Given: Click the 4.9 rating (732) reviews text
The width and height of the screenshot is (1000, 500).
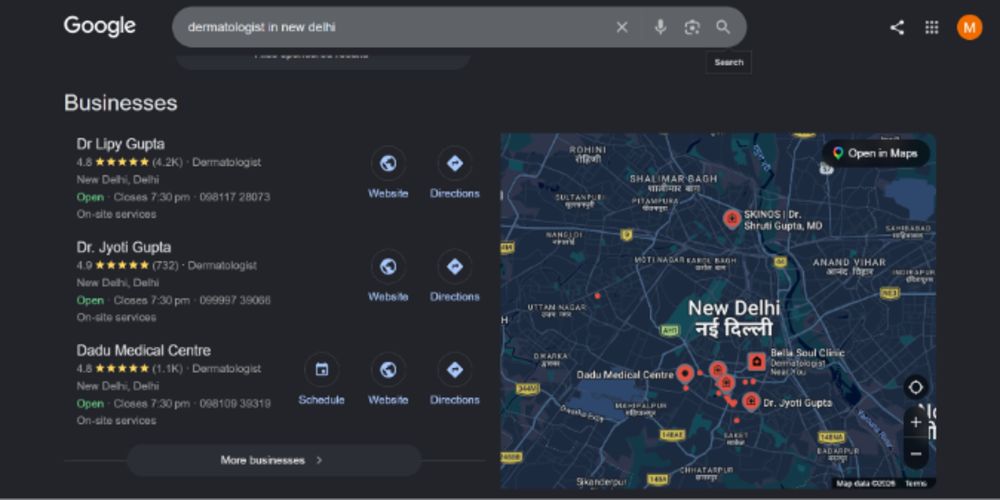Looking at the screenshot, I should [129, 265].
